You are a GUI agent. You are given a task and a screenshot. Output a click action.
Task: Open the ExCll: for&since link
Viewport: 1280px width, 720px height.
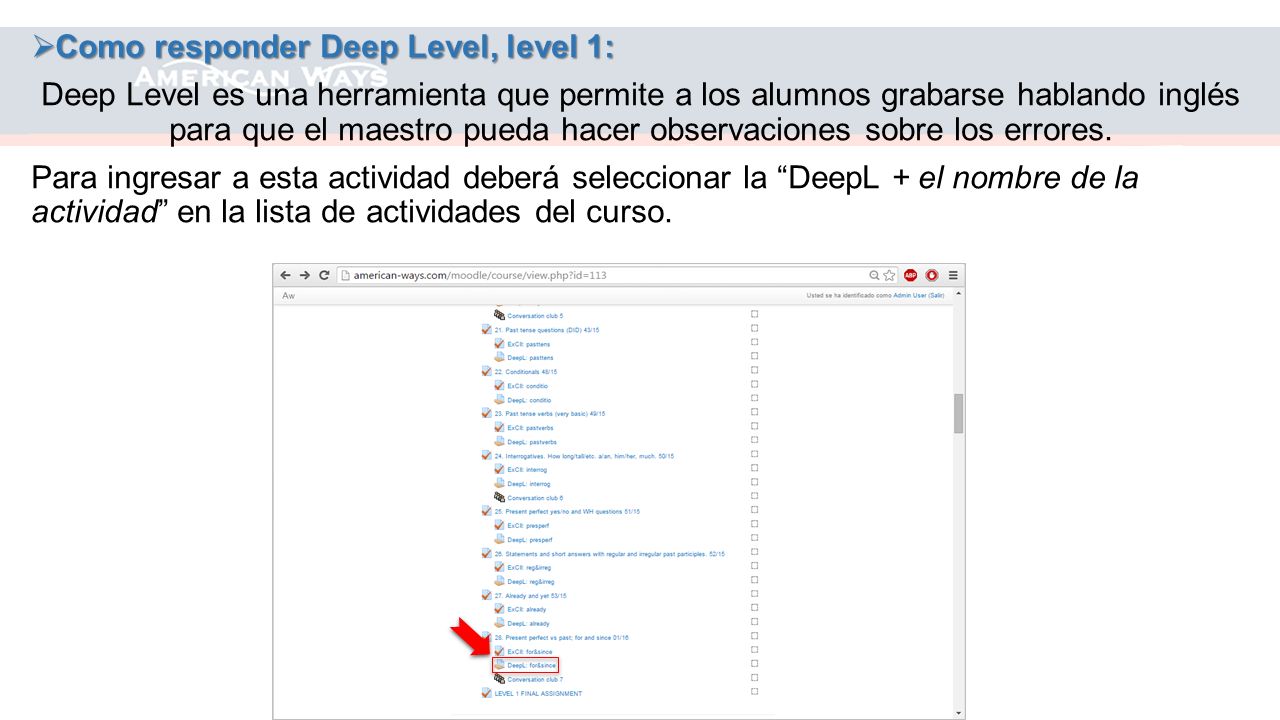tap(529, 651)
